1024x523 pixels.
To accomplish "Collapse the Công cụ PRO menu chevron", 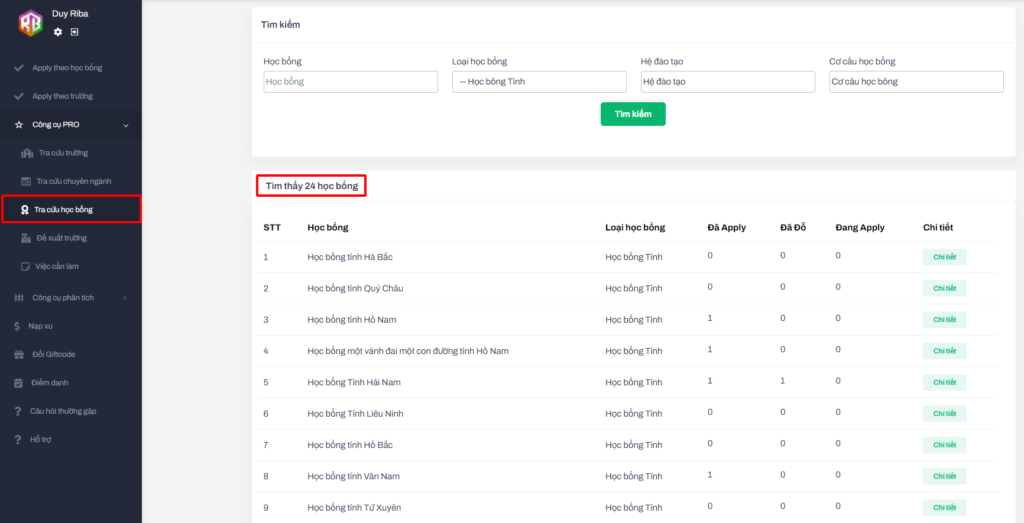I will tap(125, 125).
